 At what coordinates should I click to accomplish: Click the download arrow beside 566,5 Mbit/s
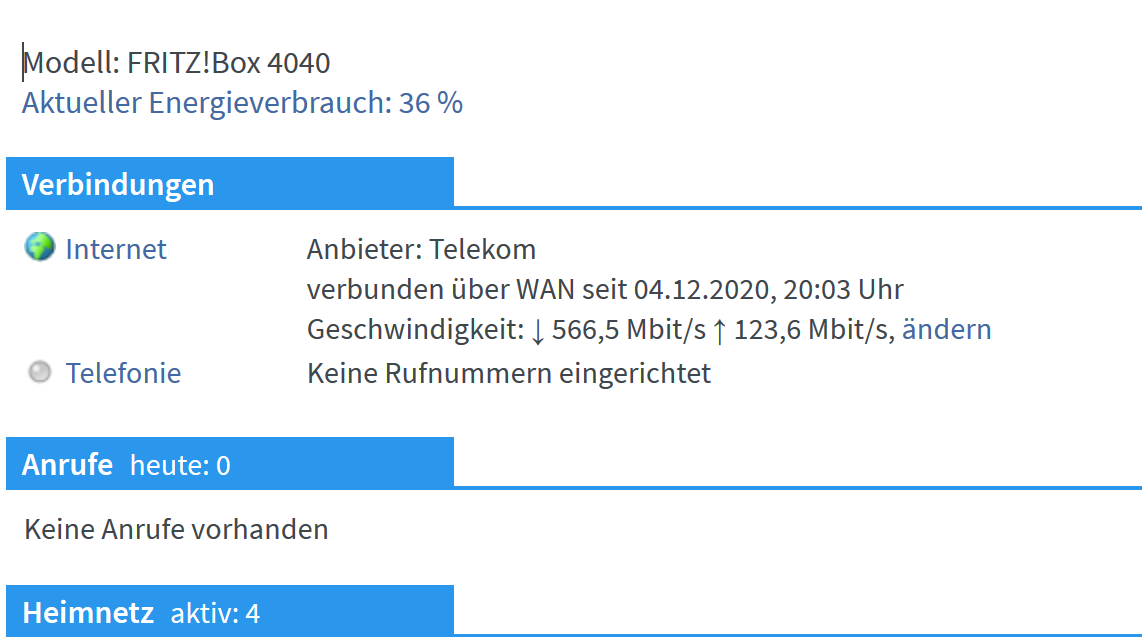(537, 331)
